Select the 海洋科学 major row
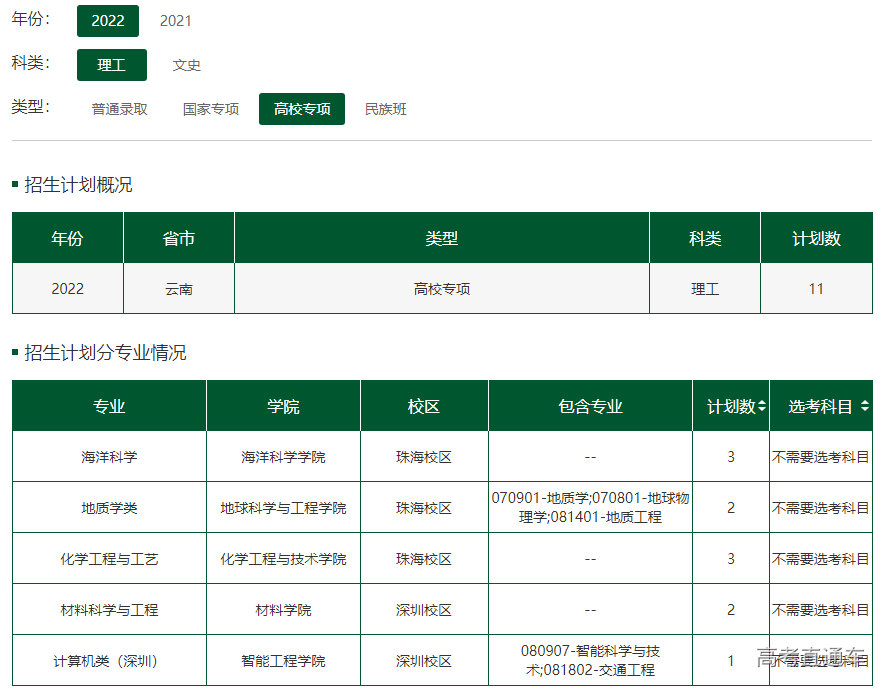 (x=109, y=457)
